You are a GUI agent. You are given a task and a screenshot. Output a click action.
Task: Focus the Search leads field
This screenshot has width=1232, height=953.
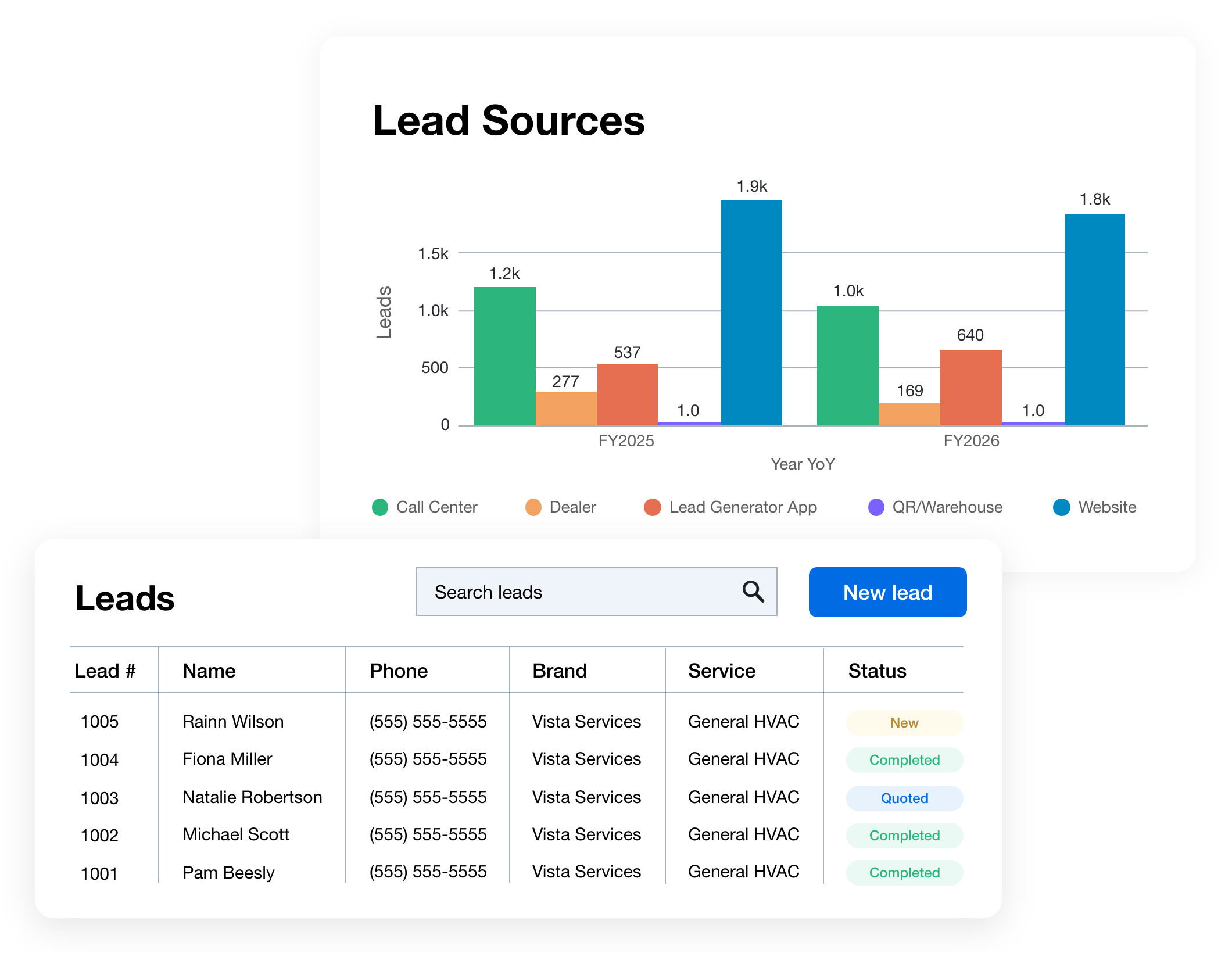coord(596,592)
